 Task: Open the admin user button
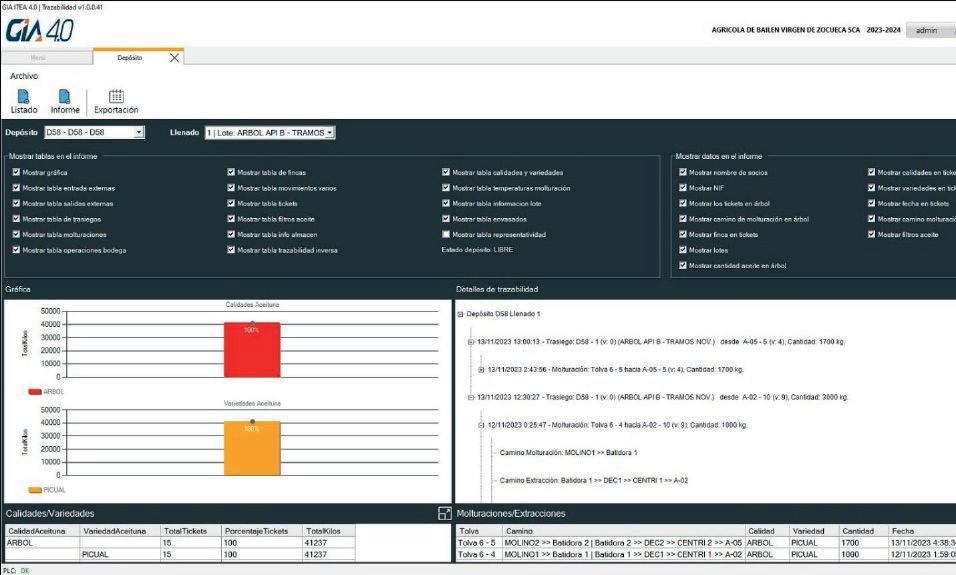(x=930, y=30)
